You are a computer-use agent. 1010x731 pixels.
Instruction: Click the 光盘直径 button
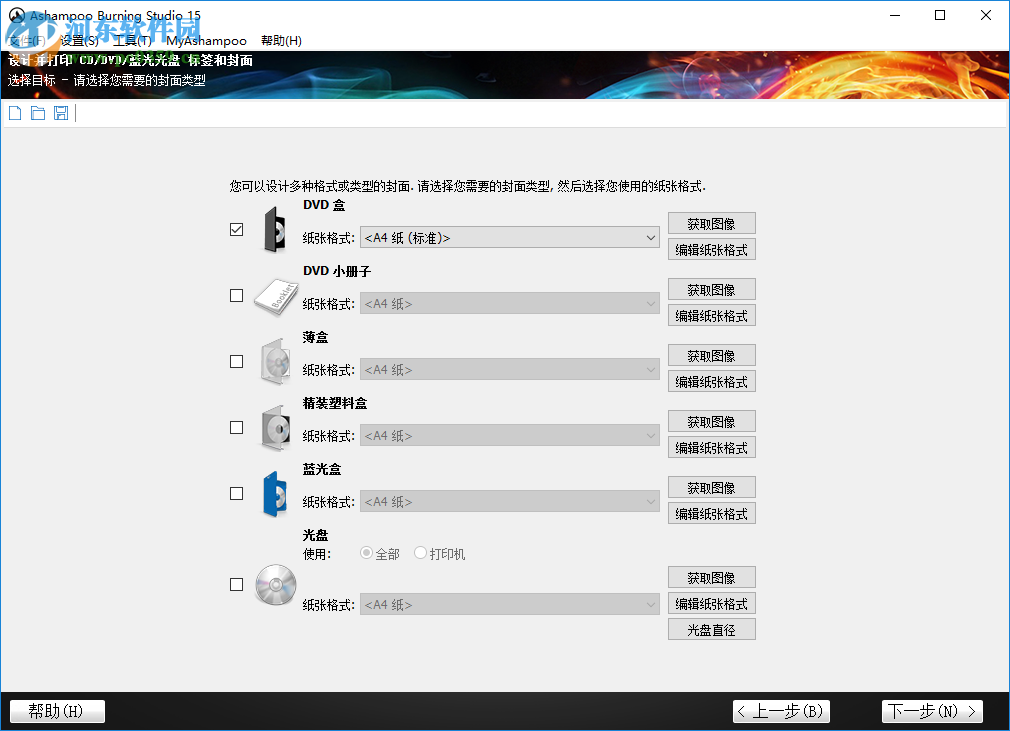coord(711,628)
